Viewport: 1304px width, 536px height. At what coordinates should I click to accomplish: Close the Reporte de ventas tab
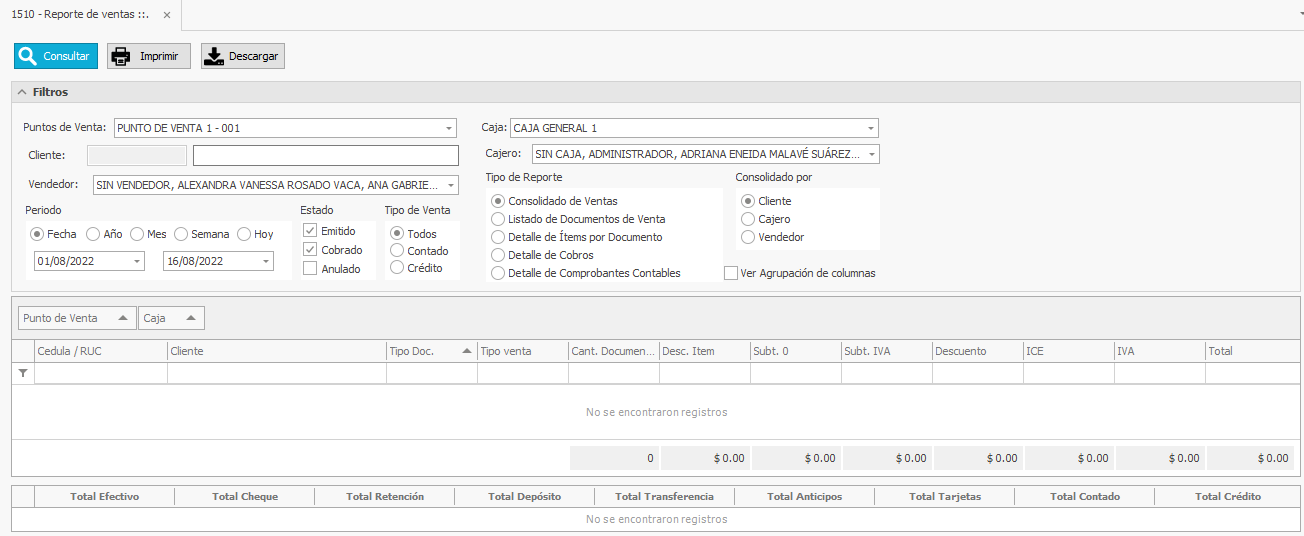tap(167, 15)
